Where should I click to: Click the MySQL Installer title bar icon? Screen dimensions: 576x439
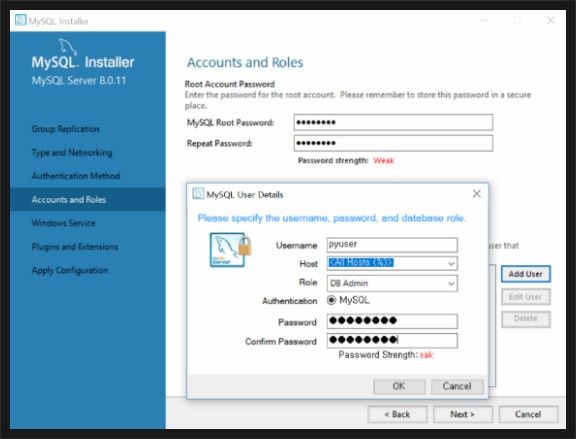21,20
